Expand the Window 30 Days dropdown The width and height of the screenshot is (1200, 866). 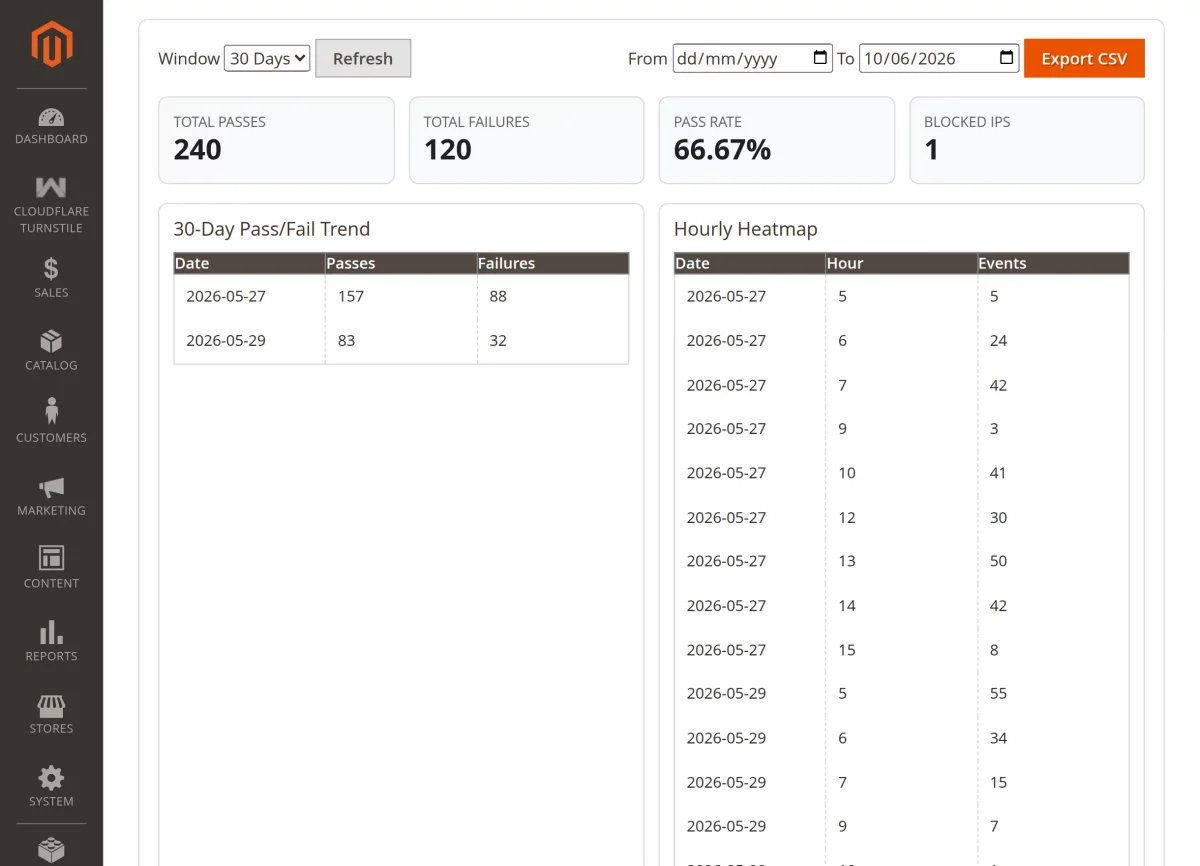point(267,58)
